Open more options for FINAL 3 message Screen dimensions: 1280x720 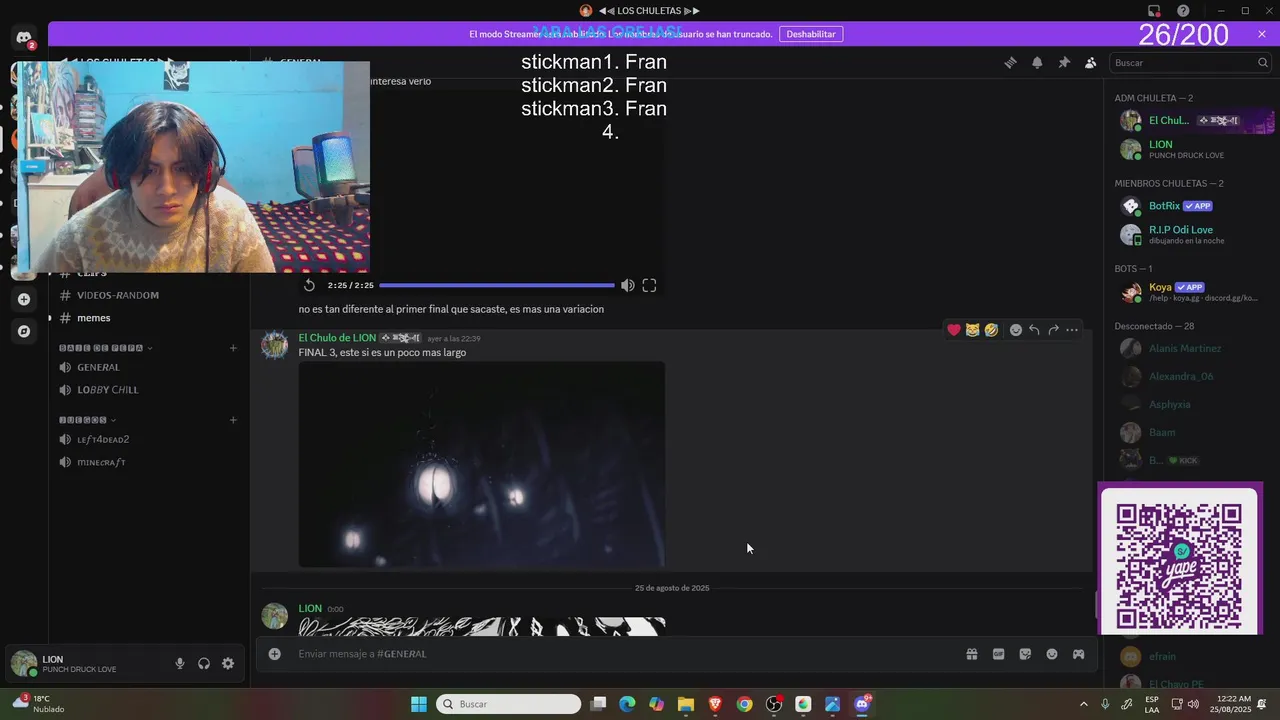[1072, 330]
